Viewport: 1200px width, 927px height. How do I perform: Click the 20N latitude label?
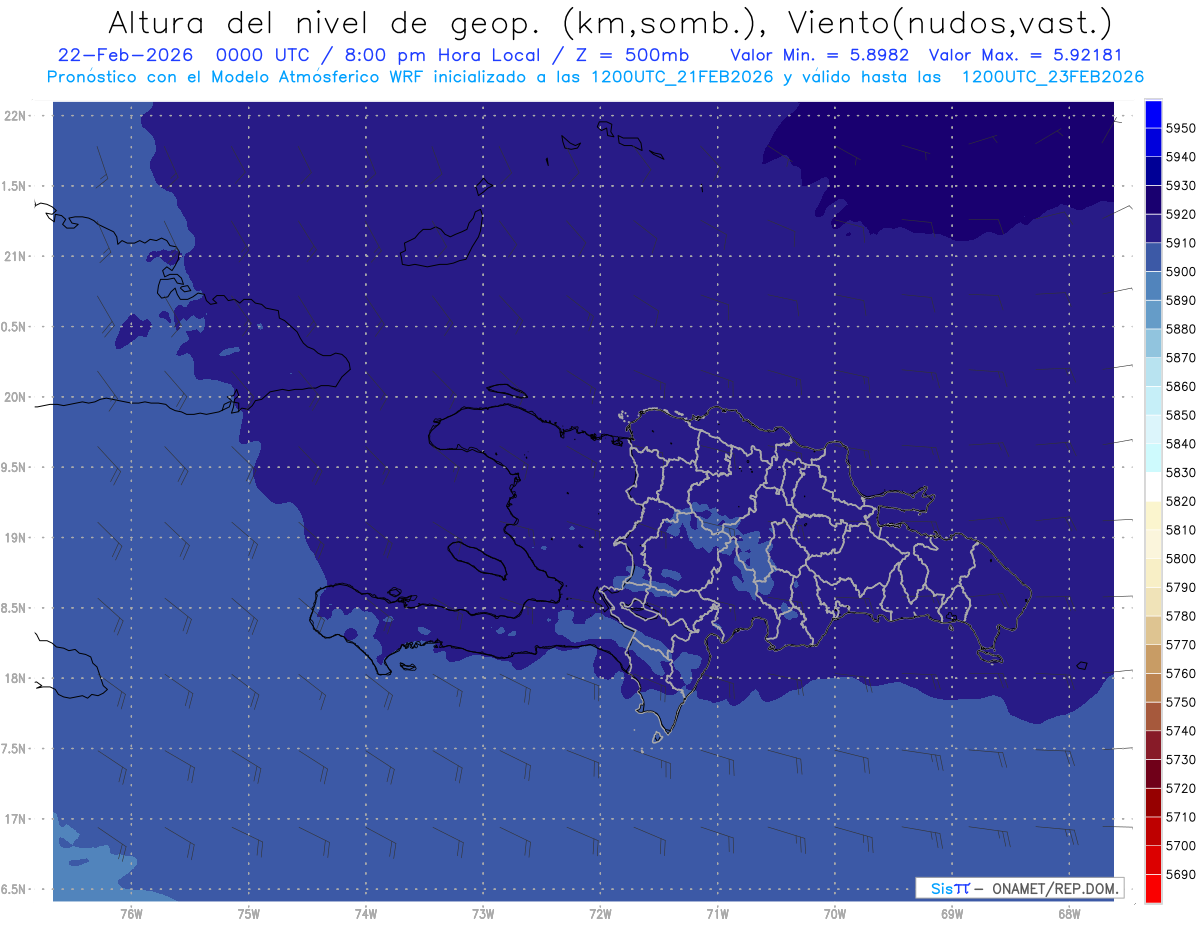pyautogui.click(x=14, y=397)
